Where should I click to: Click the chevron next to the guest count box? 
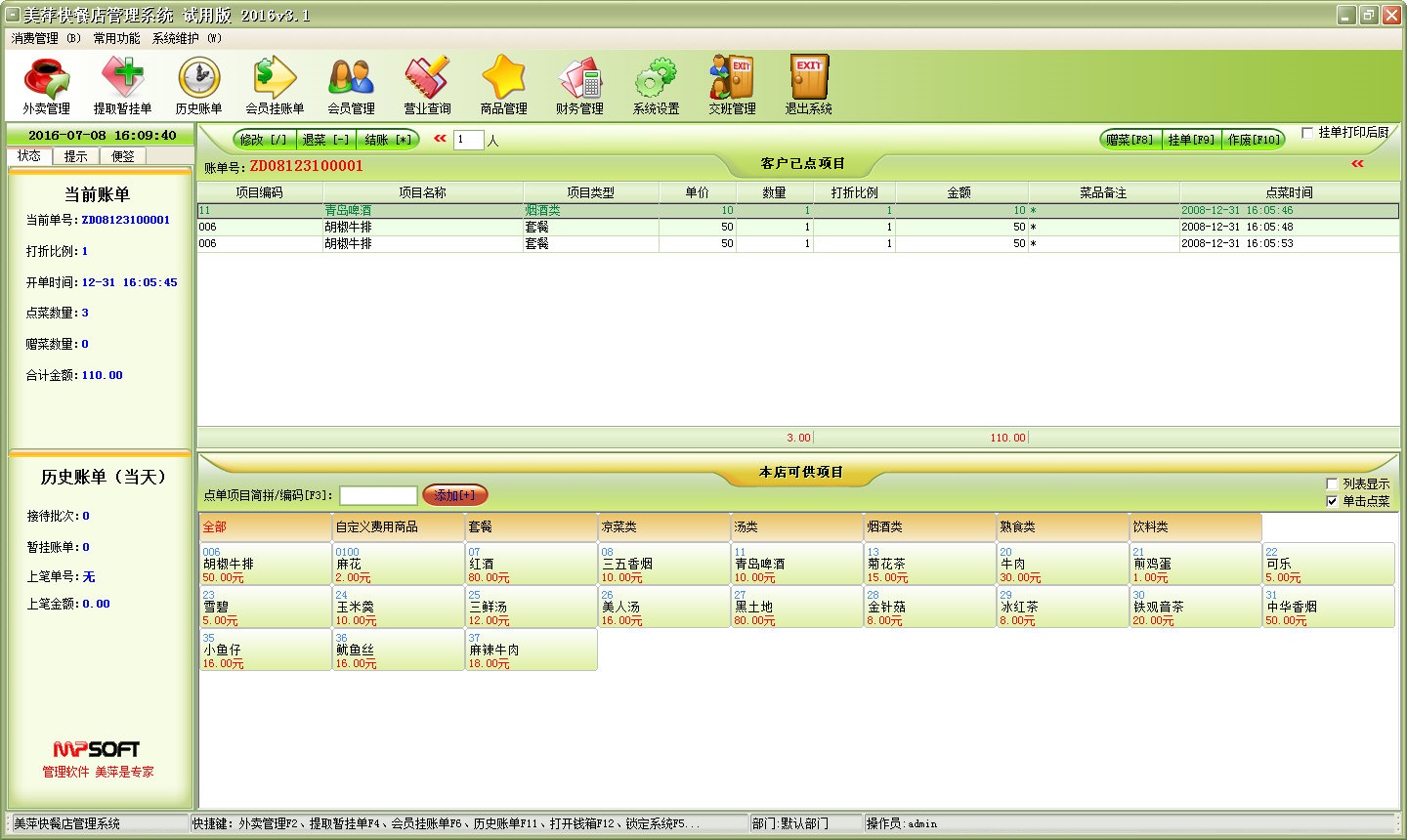(438, 139)
